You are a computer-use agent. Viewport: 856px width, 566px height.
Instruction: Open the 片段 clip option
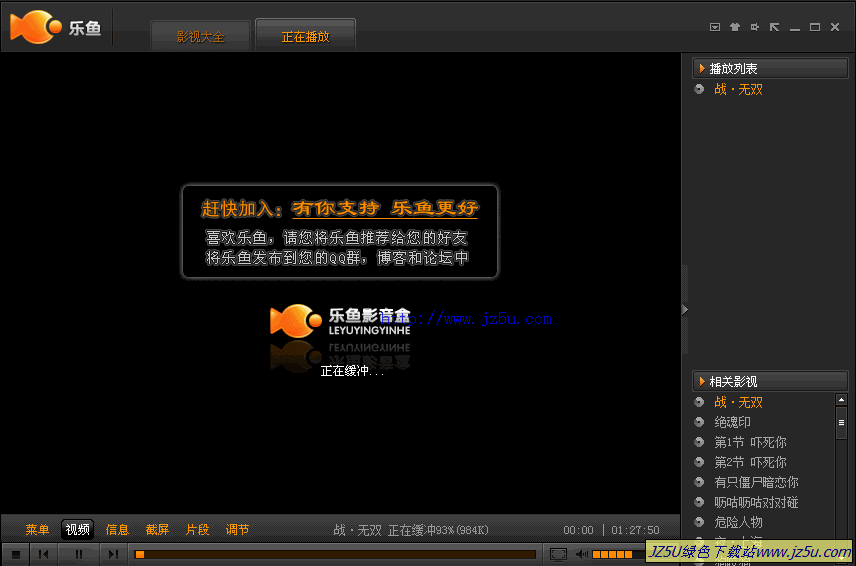coord(197,529)
